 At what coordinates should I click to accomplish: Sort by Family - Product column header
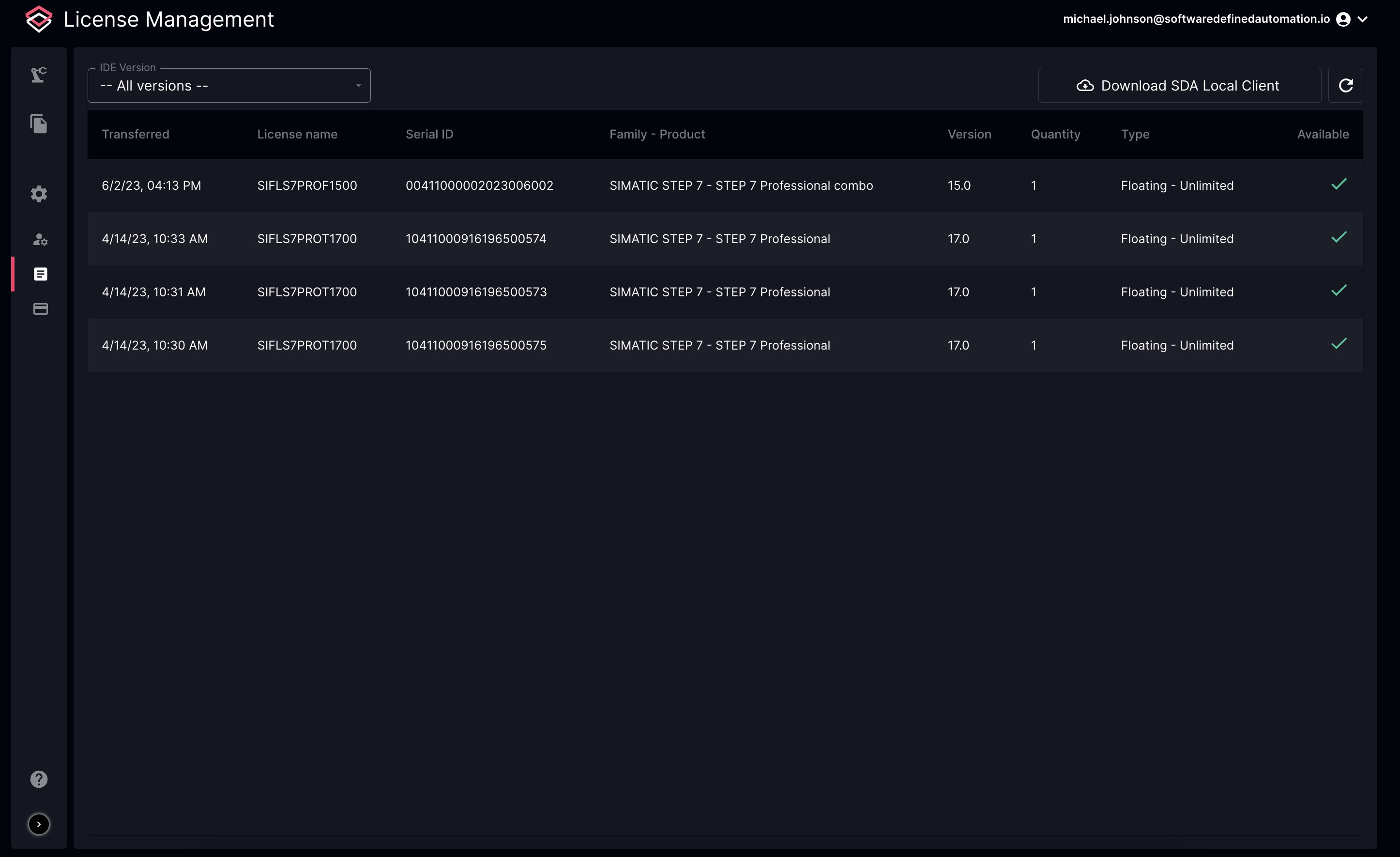point(657,134)
